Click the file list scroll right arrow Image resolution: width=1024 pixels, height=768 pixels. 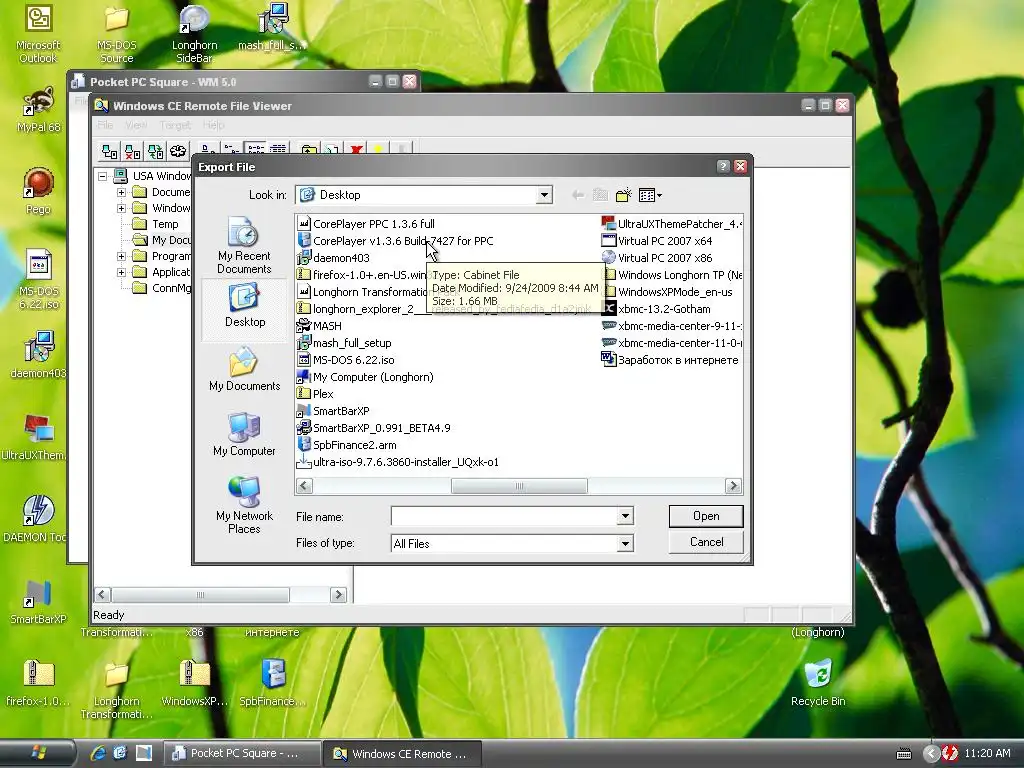pyautogui.click(x=733, y=486)
